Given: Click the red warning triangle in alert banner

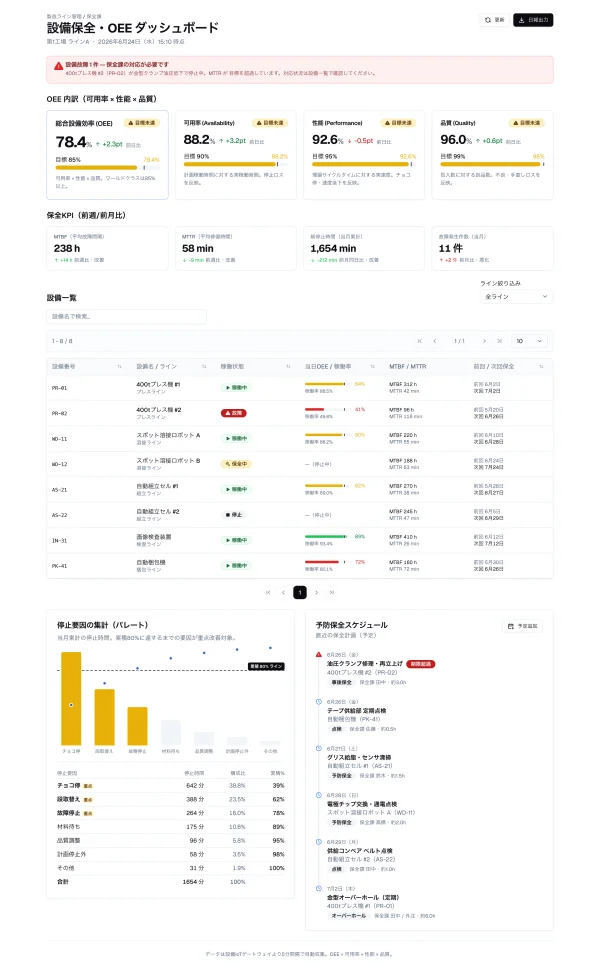Looking at the screenshot, I should click(58, 66).
